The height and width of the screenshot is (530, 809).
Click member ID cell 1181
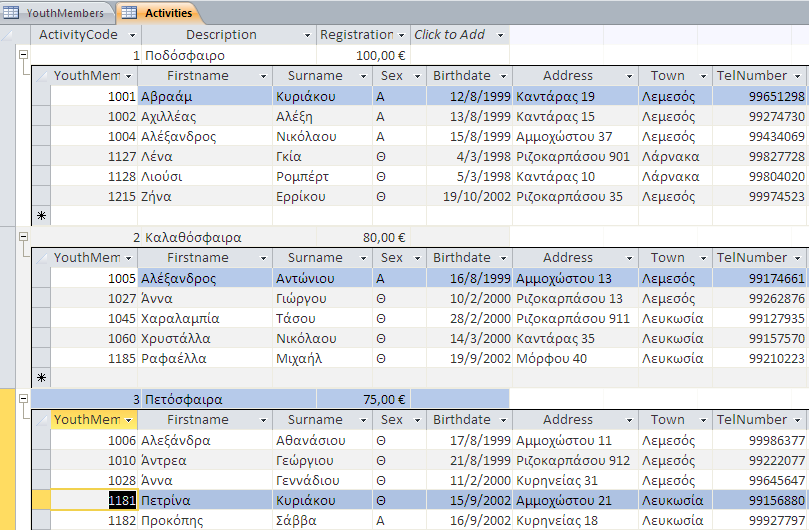[x=94, y=501]
